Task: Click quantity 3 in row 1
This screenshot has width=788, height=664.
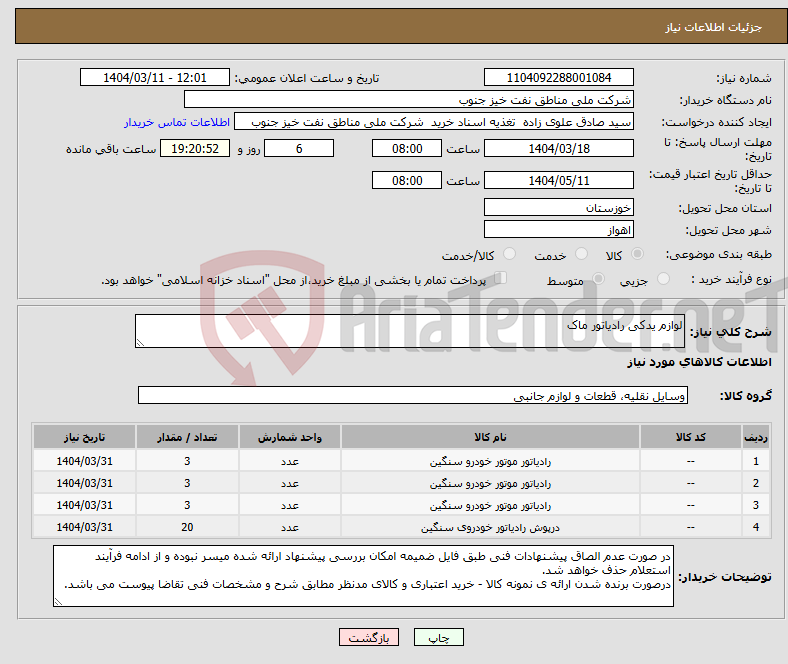Action: coord(187,460)
